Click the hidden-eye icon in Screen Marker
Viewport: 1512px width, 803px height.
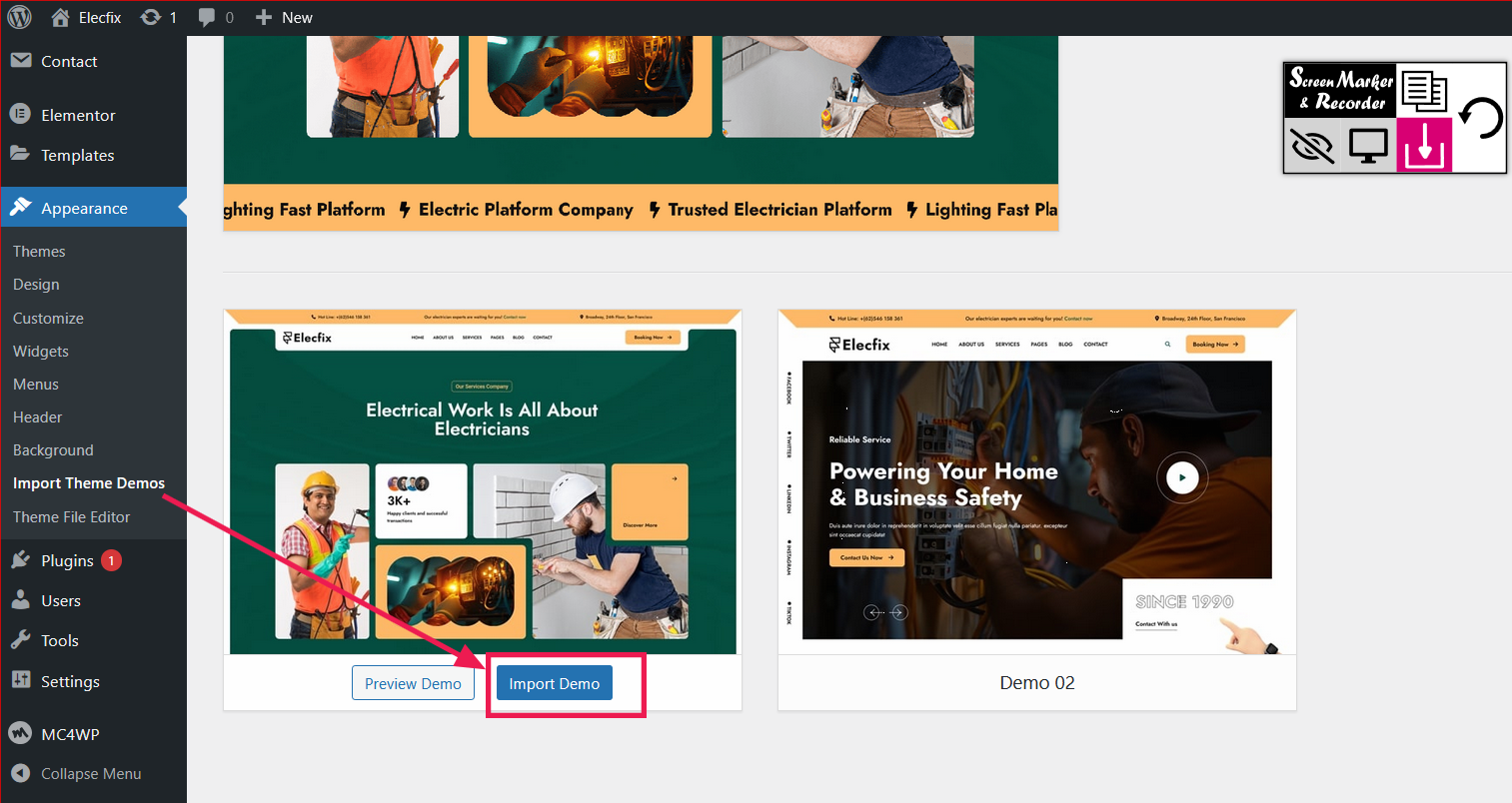pyautogui.click(x=1312, y=146)
